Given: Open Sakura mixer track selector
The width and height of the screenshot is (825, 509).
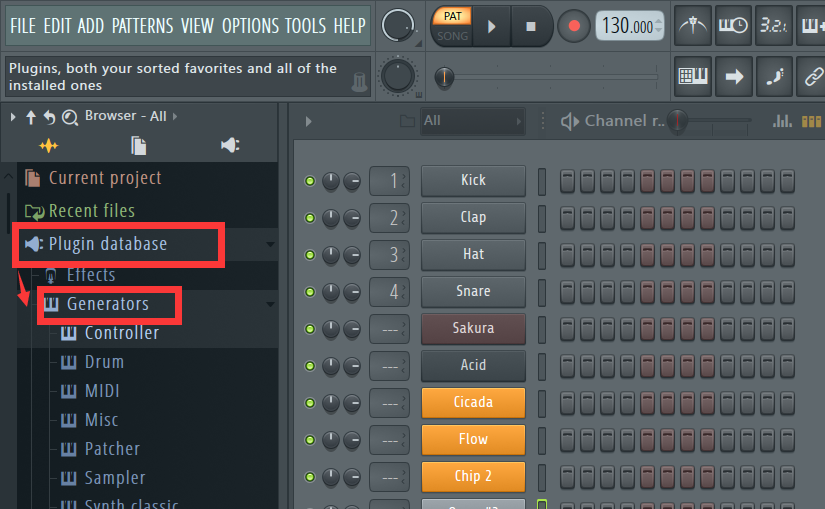Looking at the screenshot, I should point(389,329).
